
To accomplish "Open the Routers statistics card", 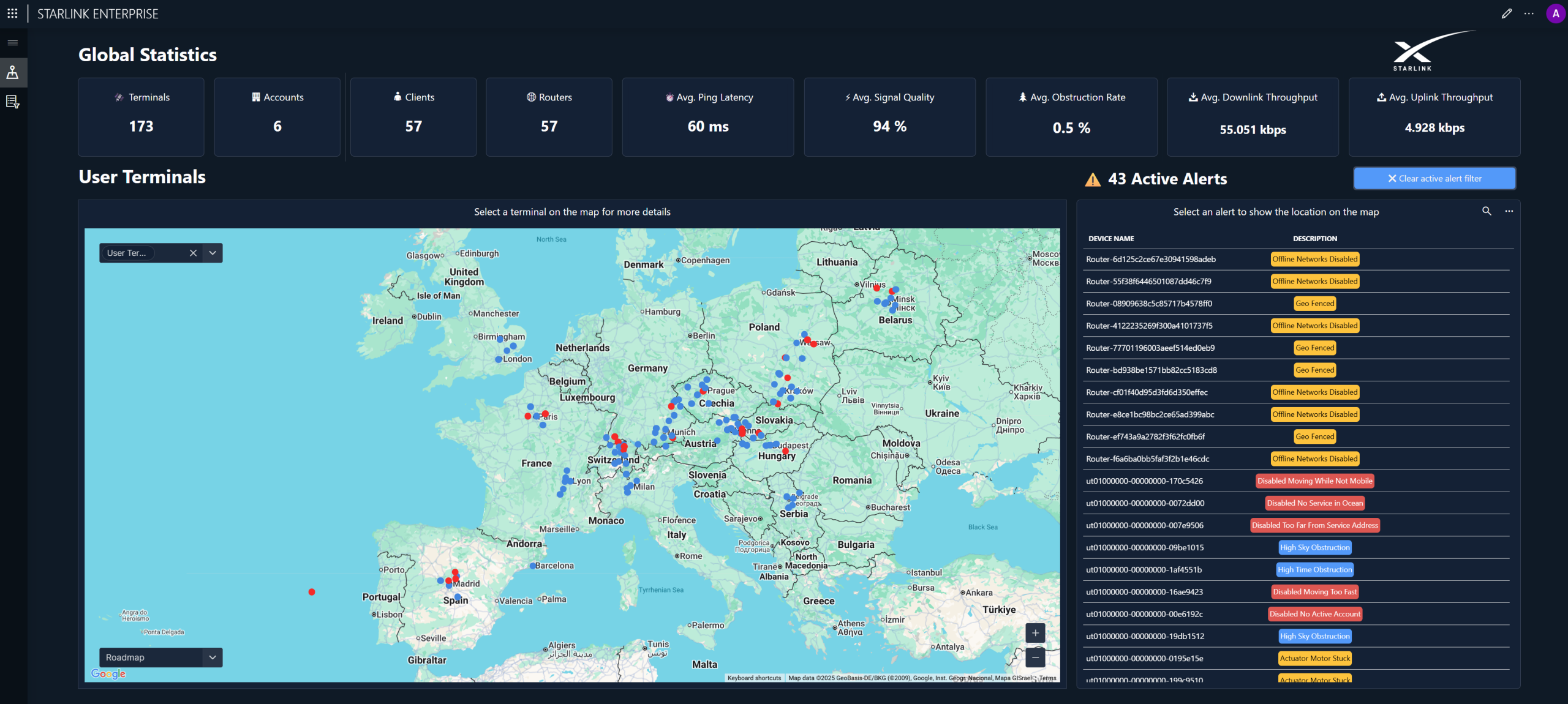I will pyautogui.click(x=549, y=117).
